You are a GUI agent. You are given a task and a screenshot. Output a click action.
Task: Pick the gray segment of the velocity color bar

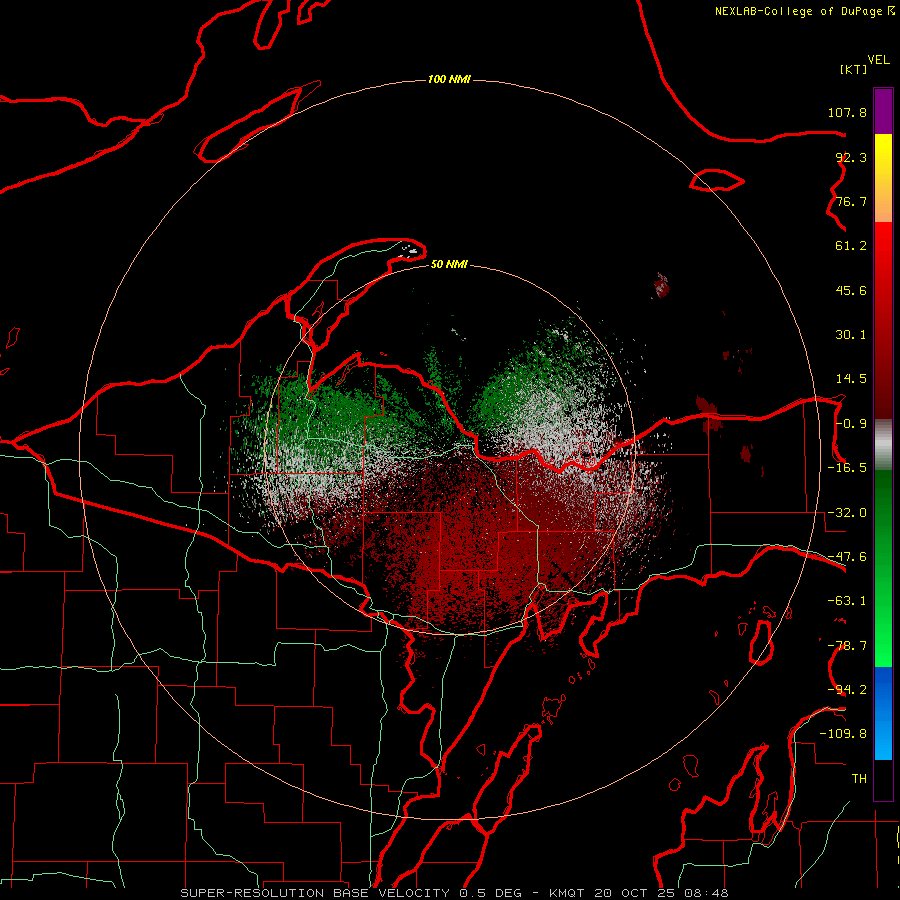(883, 445)
